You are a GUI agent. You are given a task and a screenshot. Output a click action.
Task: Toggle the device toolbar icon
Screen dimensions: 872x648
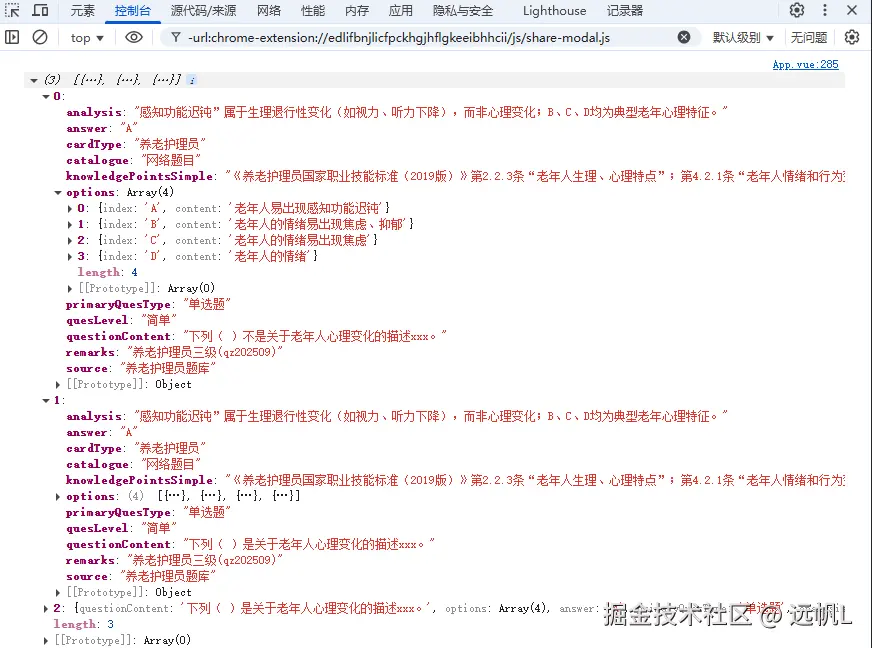click(40, 11)
